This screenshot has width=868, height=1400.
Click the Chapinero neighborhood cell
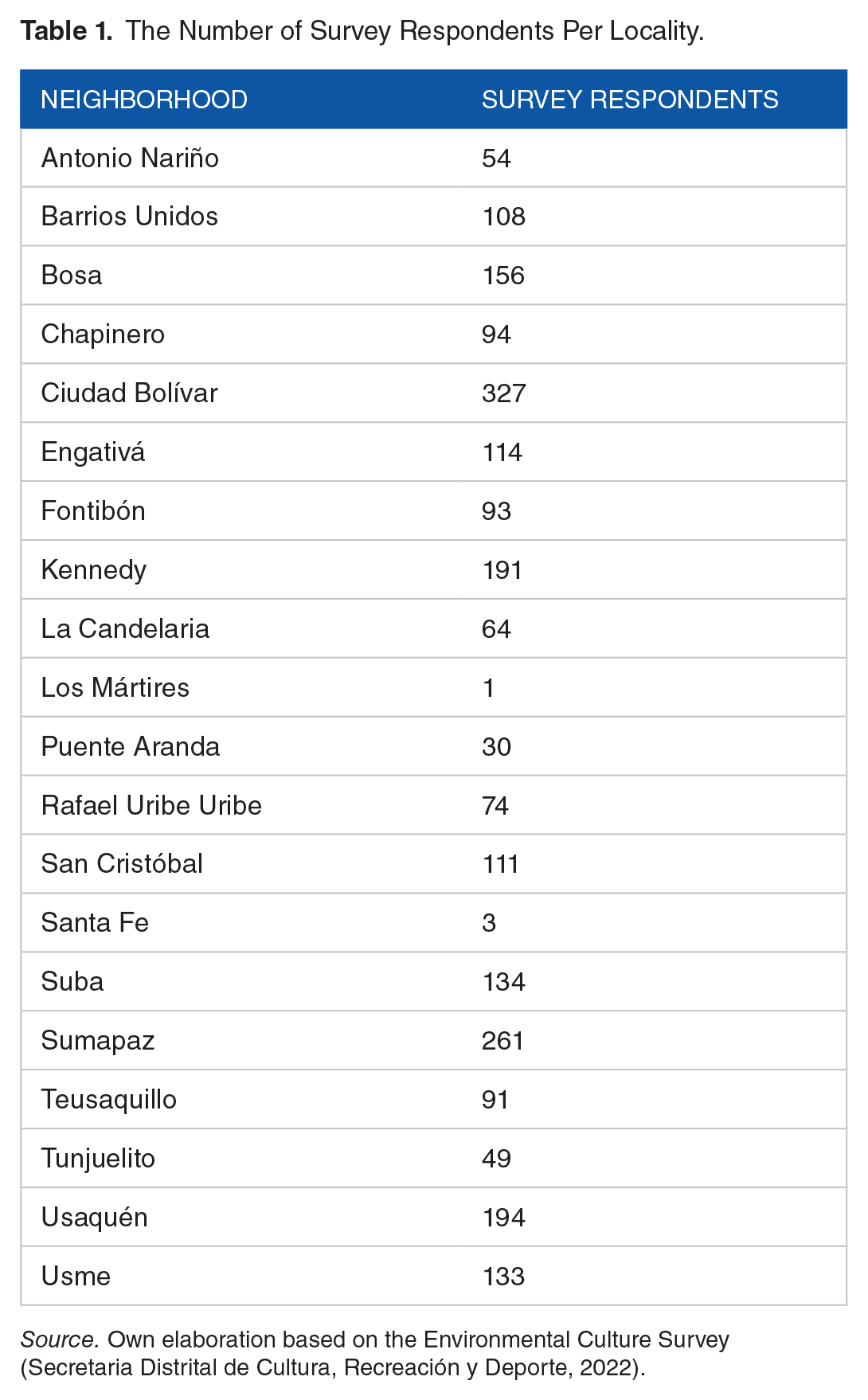(x=103, y=334)
